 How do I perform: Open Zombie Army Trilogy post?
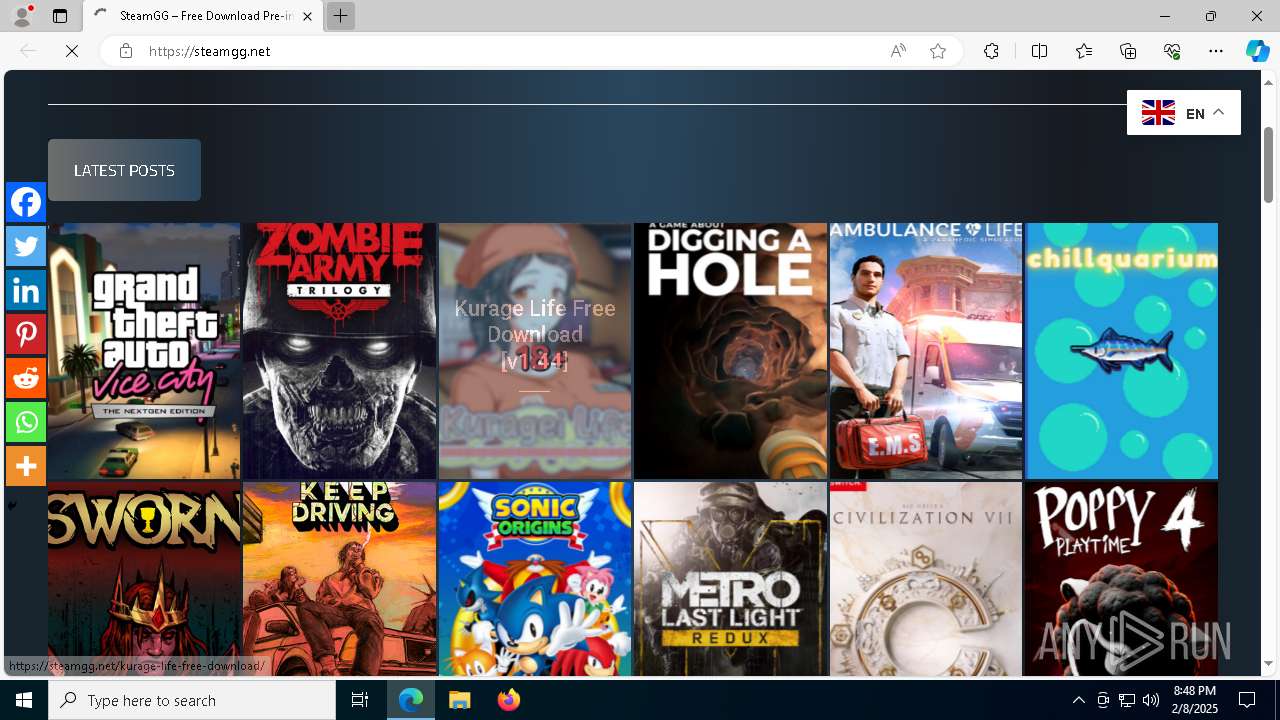339,351
